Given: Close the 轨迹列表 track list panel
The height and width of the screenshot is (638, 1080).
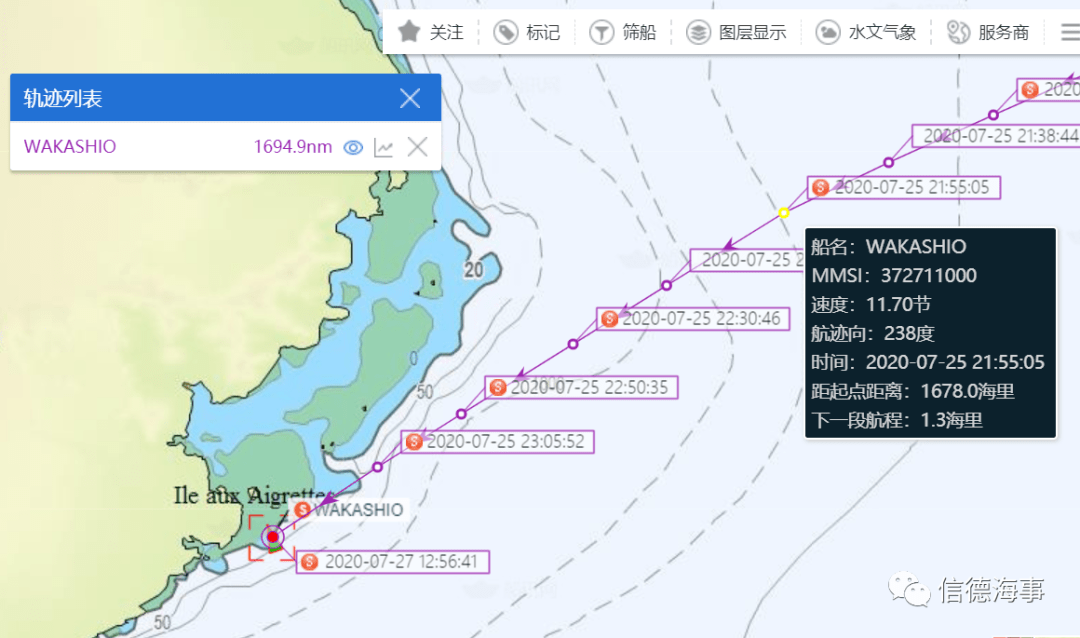Looking at the screenshot, I should [x=410, y=99].
